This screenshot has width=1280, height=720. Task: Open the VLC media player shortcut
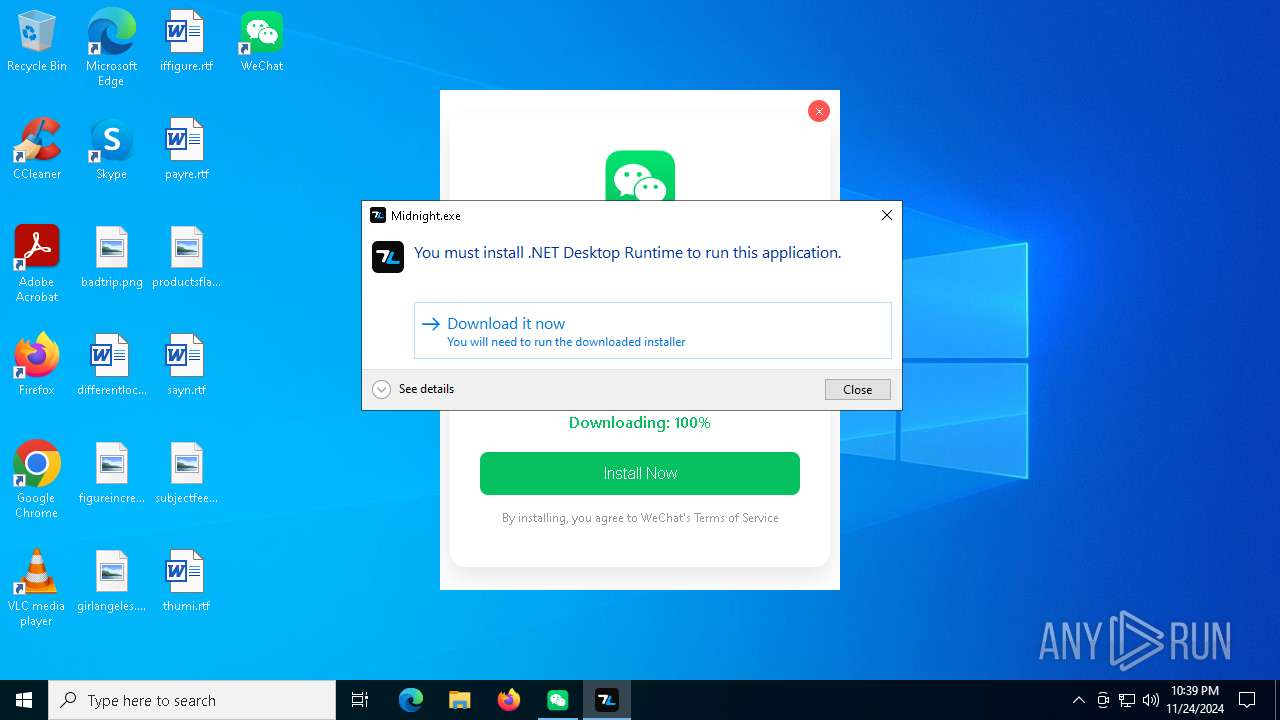tap(37, 588)
